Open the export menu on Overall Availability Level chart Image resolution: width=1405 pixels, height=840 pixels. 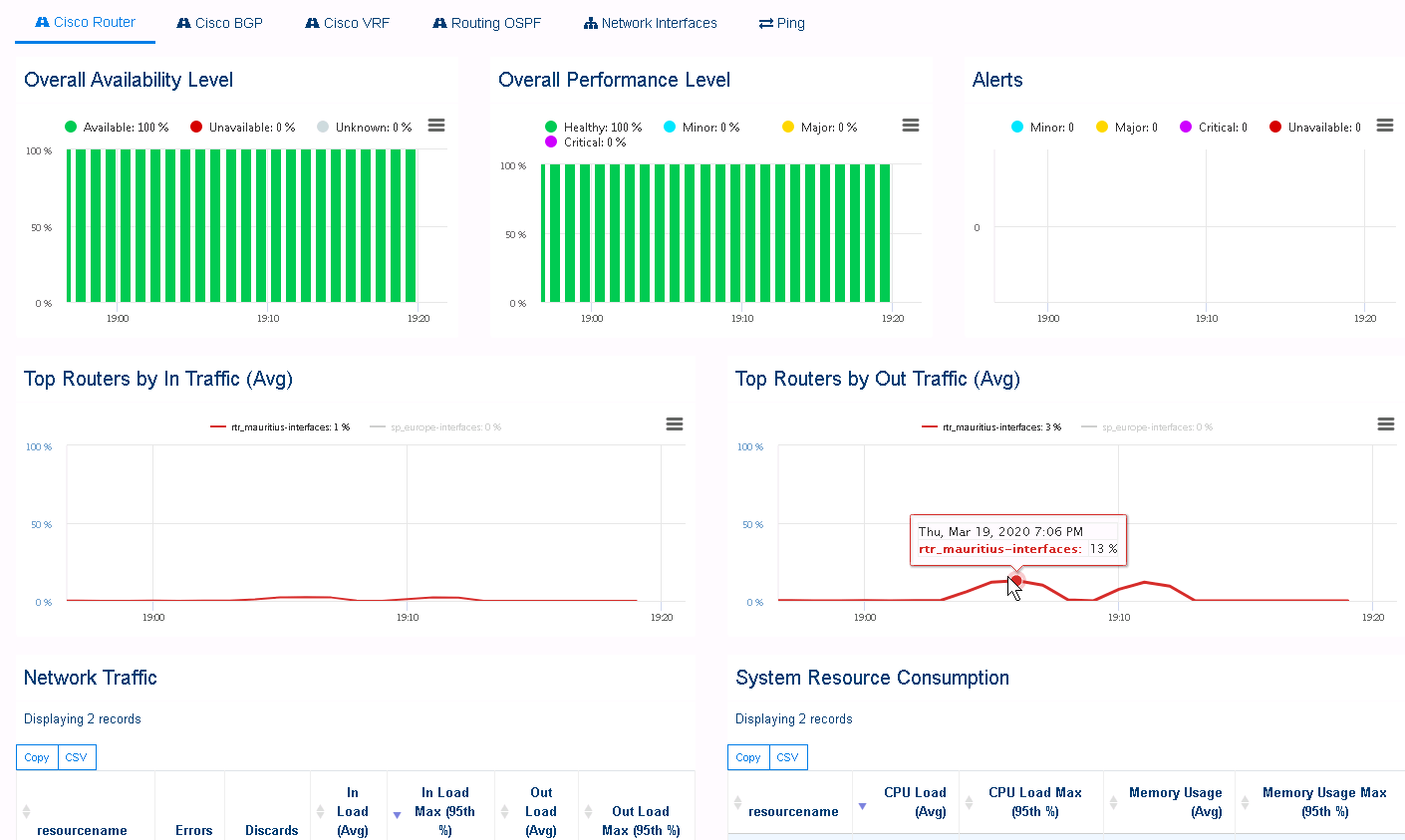click(436, 125)
